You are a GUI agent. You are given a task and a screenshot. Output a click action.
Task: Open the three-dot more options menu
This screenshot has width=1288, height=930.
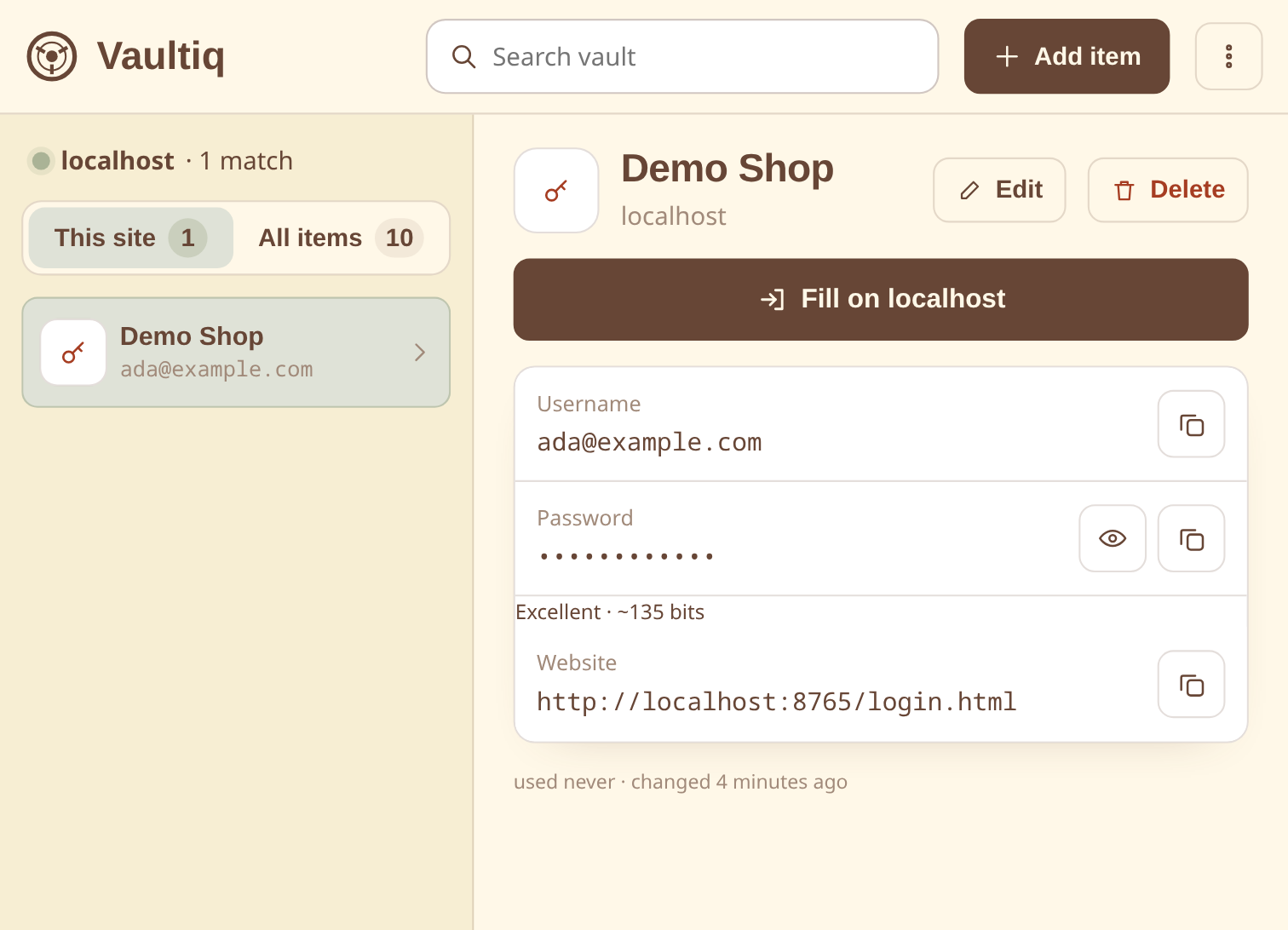(1228, 56)
